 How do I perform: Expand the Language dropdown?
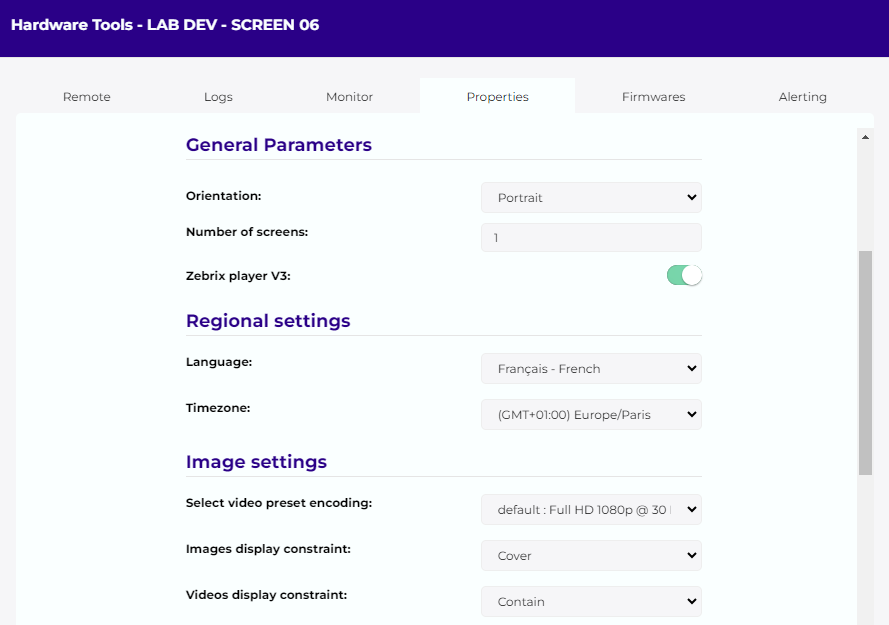click(591, 369)
